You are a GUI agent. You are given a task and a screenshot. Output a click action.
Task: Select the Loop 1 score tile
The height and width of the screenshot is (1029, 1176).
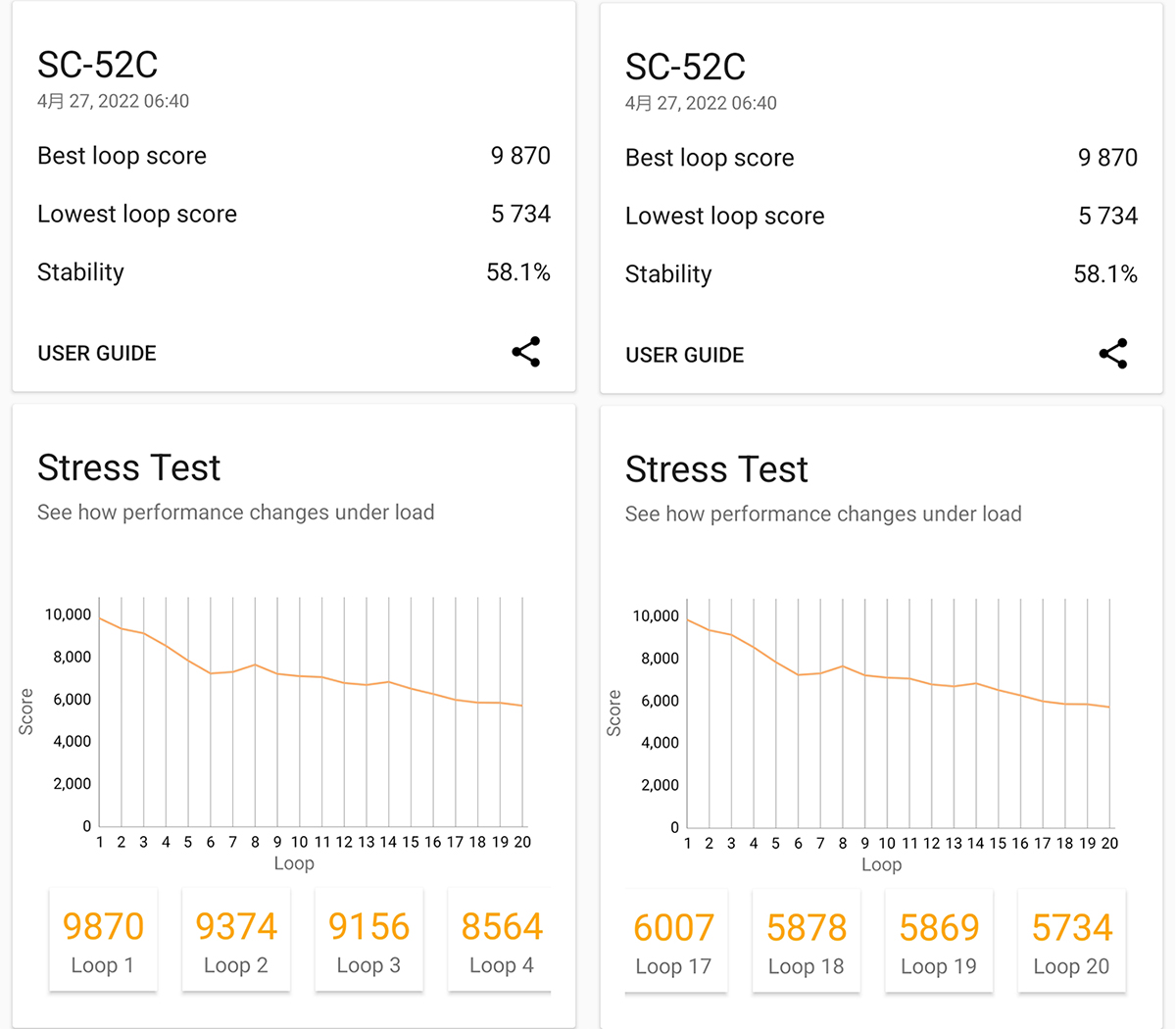[103, 941]
